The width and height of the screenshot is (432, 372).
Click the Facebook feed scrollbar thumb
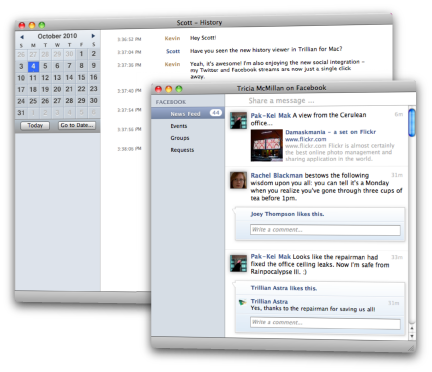(x=412, y=122)
